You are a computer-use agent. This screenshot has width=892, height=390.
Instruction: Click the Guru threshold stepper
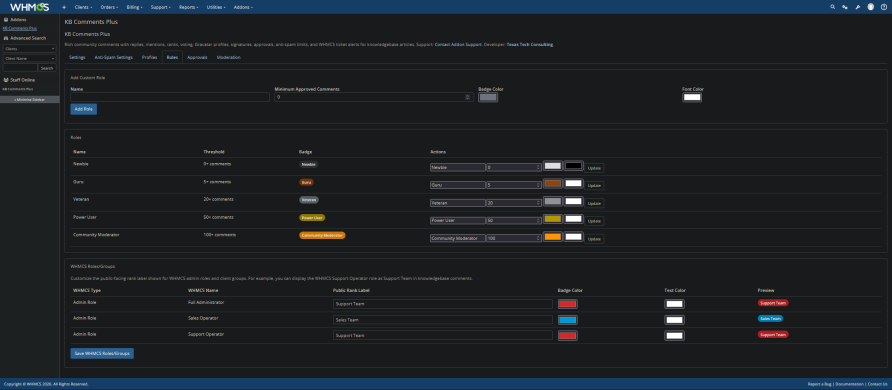pyautogui.click(x=514, y=185)
